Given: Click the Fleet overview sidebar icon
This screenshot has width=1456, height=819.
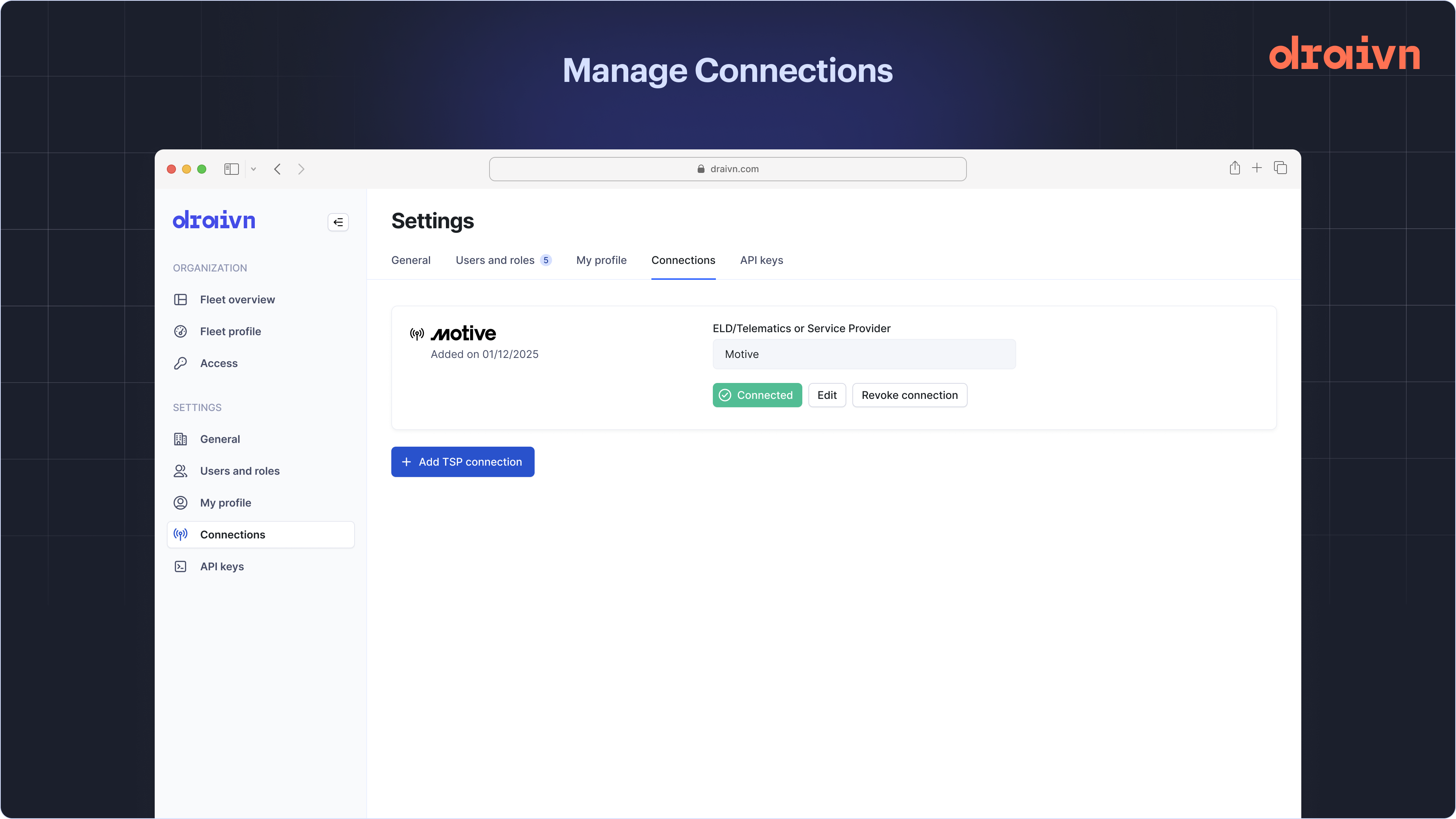Looking at the screenshot, I should click(180, 300).
